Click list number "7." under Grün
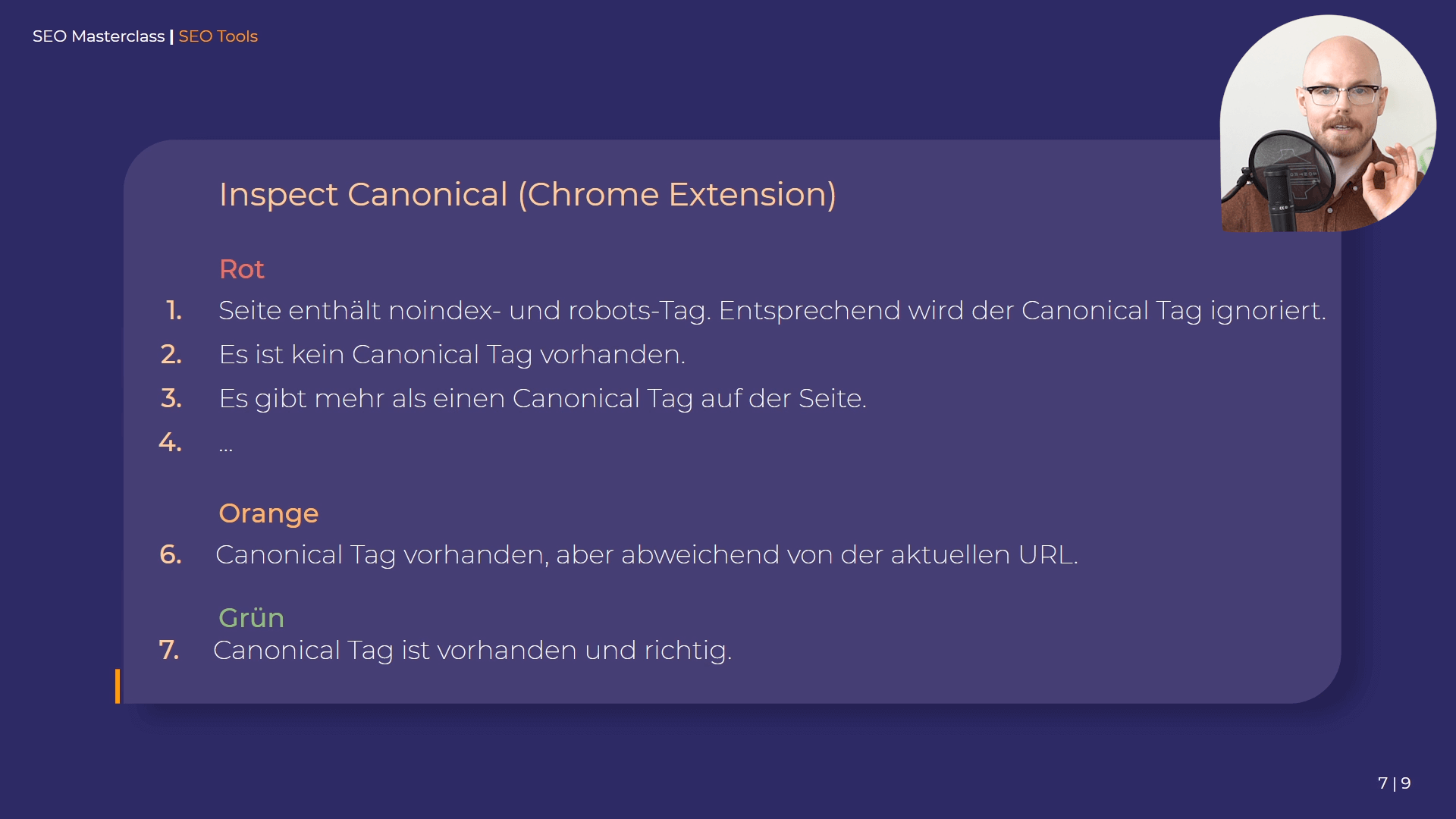This screenshot has height=819, width=1456. tap(169, 651)
